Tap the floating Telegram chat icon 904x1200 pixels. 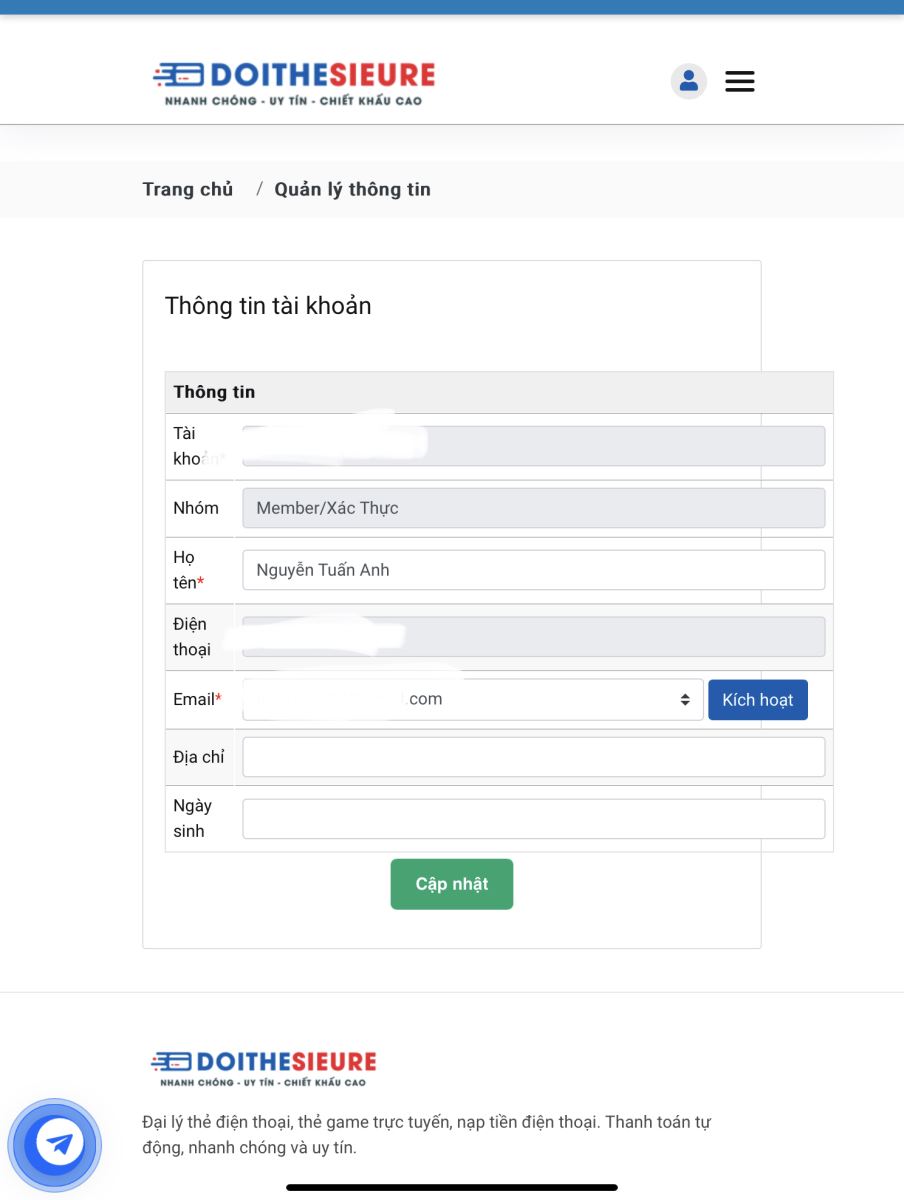(x=55, y=1144)
